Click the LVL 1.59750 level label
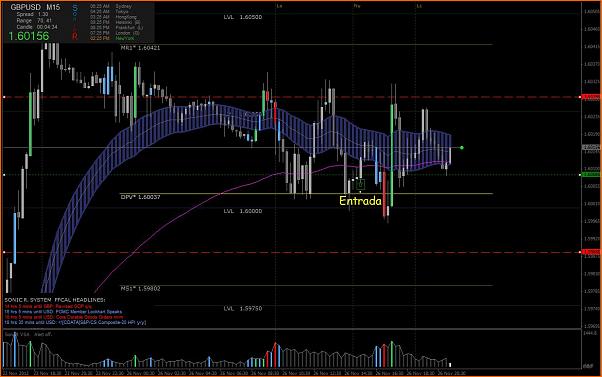 243,308
